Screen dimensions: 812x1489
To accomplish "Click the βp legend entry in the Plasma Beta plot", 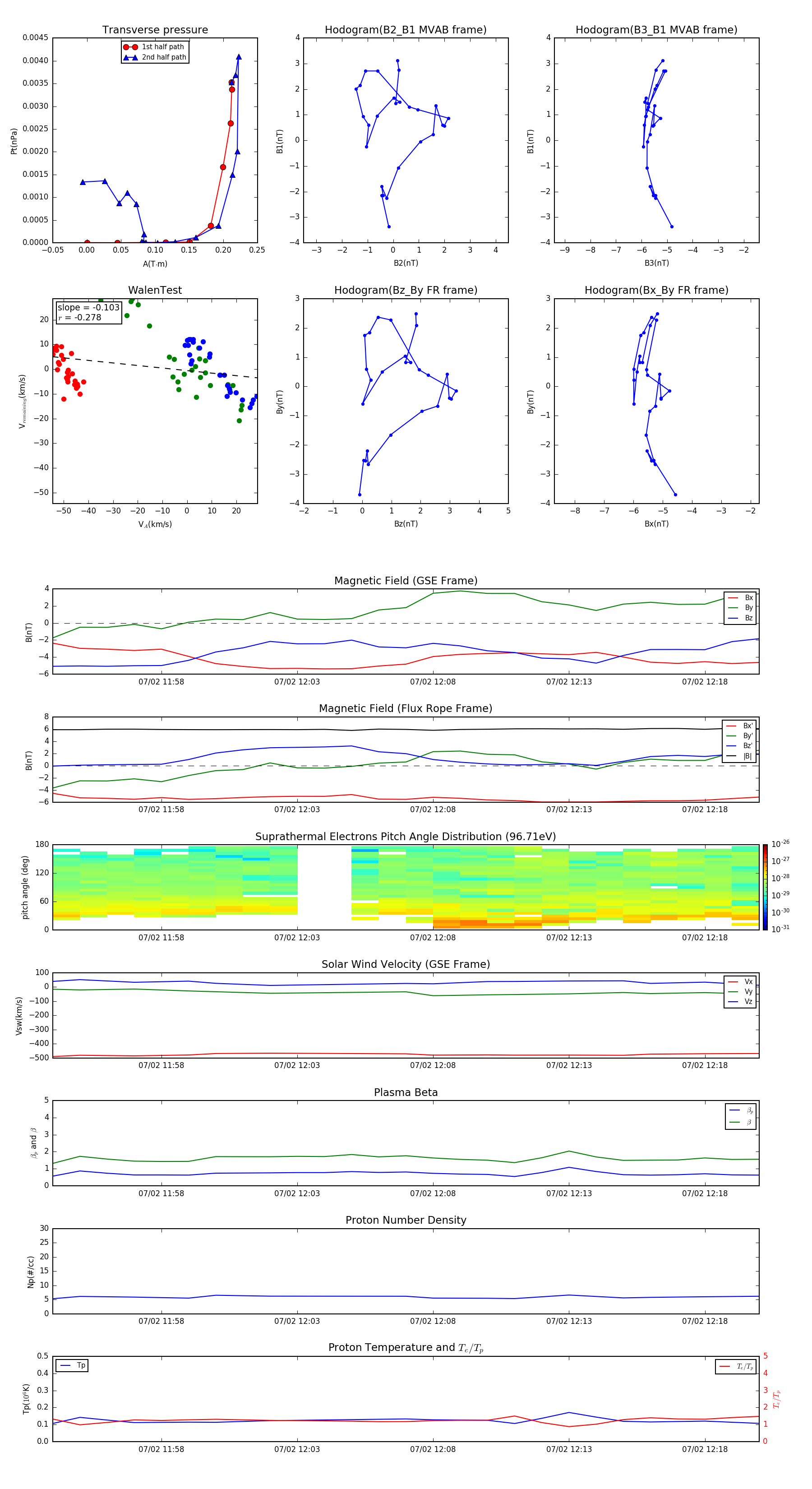I will coord(741,1110).
